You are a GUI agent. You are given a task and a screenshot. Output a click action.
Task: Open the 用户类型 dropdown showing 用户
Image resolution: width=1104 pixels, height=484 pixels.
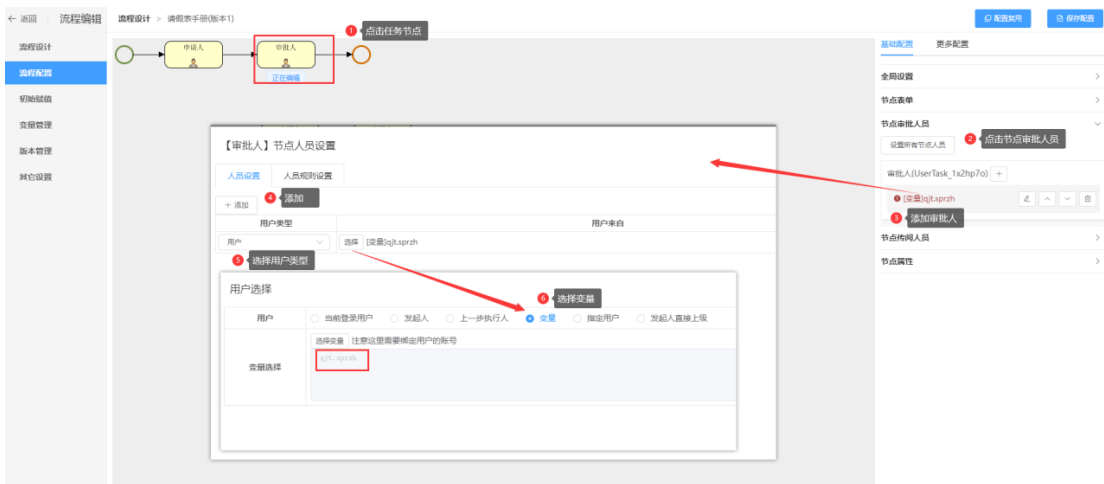pyautogui.click(x=273, y=242)
